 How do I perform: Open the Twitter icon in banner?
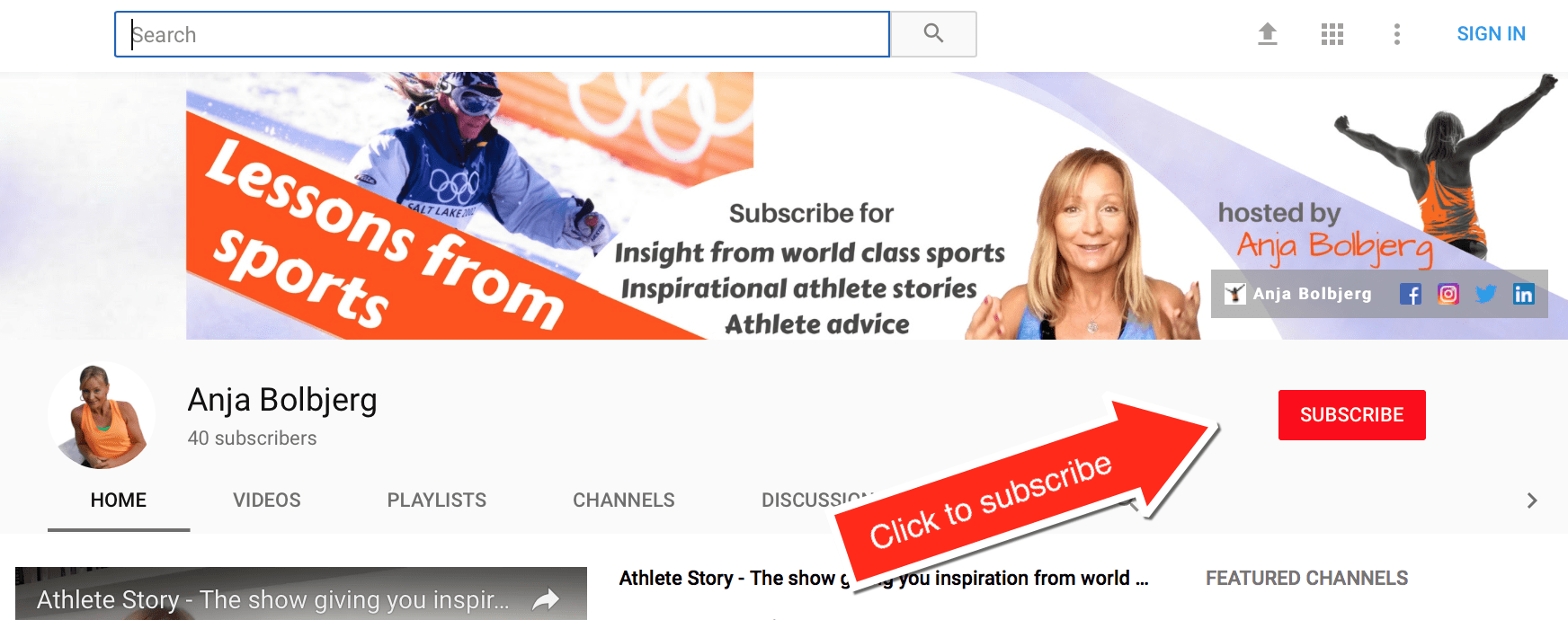[x=1486, y=294]
